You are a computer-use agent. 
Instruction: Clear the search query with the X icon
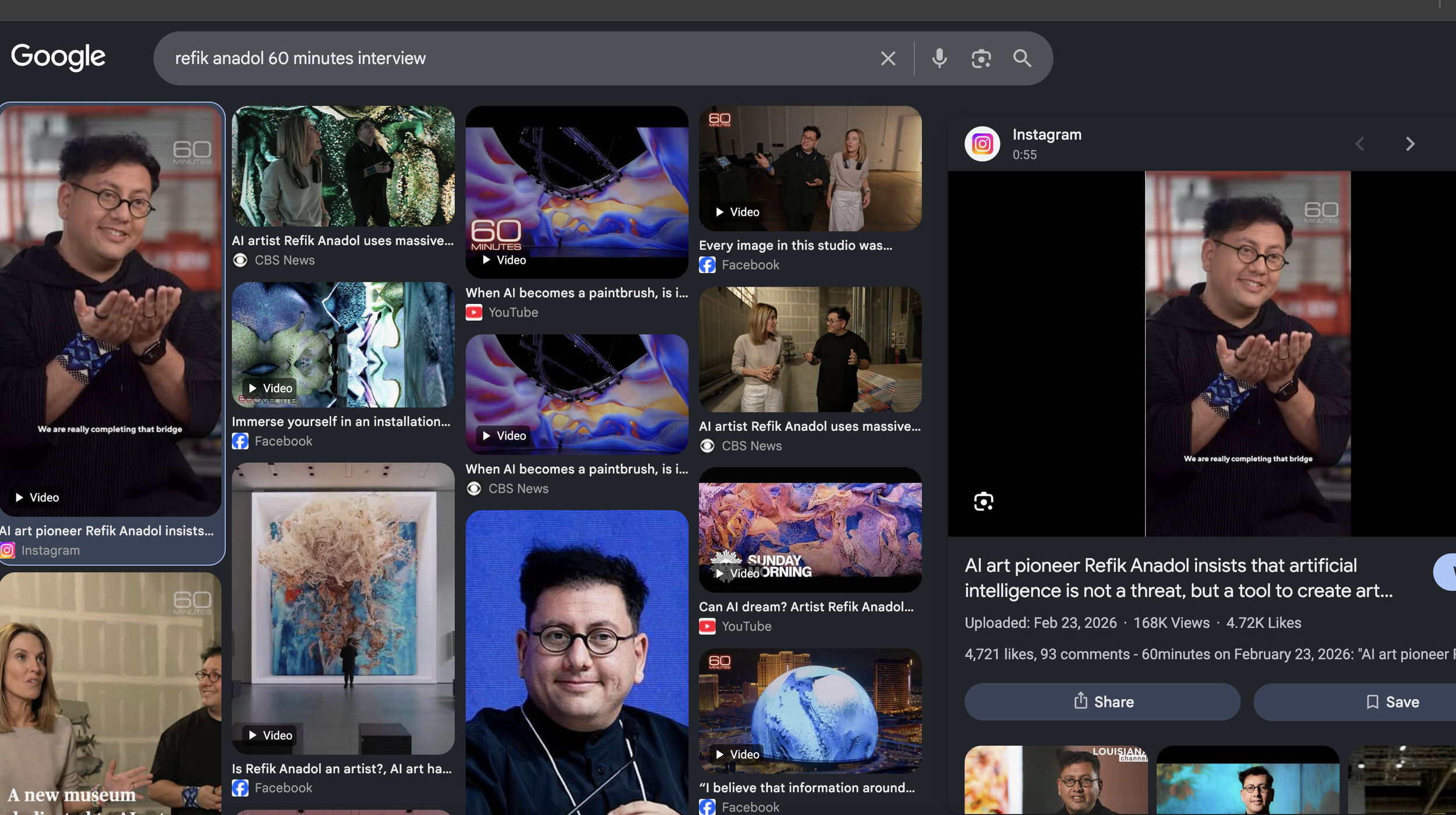pyautogui.click(x=888, y=58)
